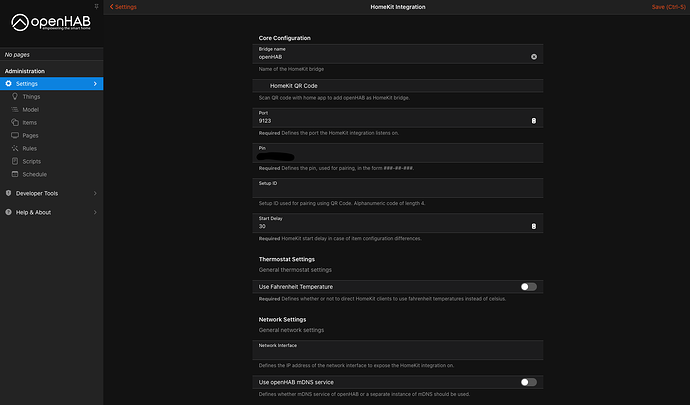
Task: Open Model in the sidebar
Action: [51, 109]
